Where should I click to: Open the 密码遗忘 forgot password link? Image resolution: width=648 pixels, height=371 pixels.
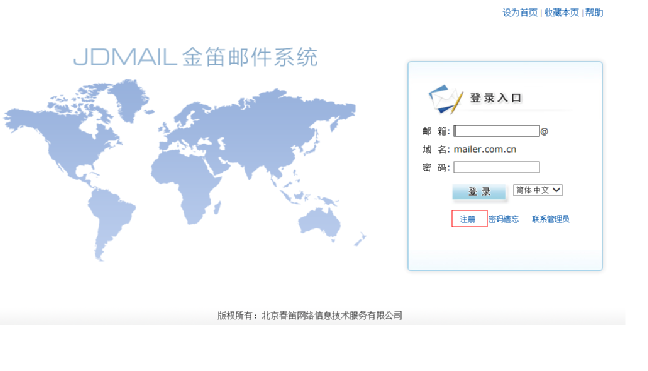[504, 219]
